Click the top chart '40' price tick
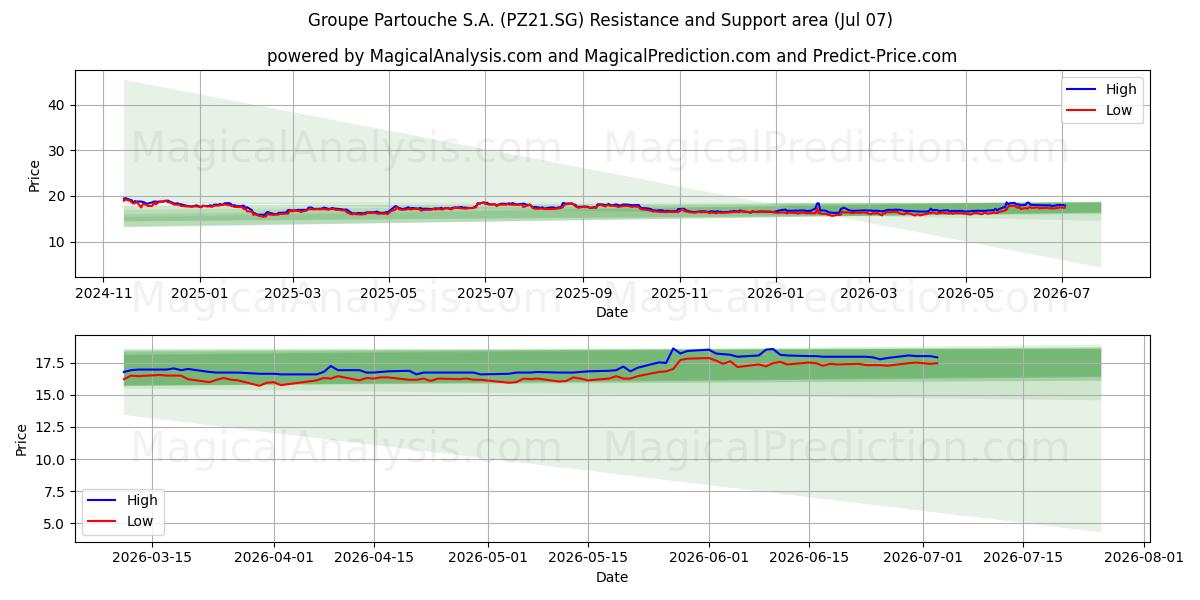 click(58, 105)
